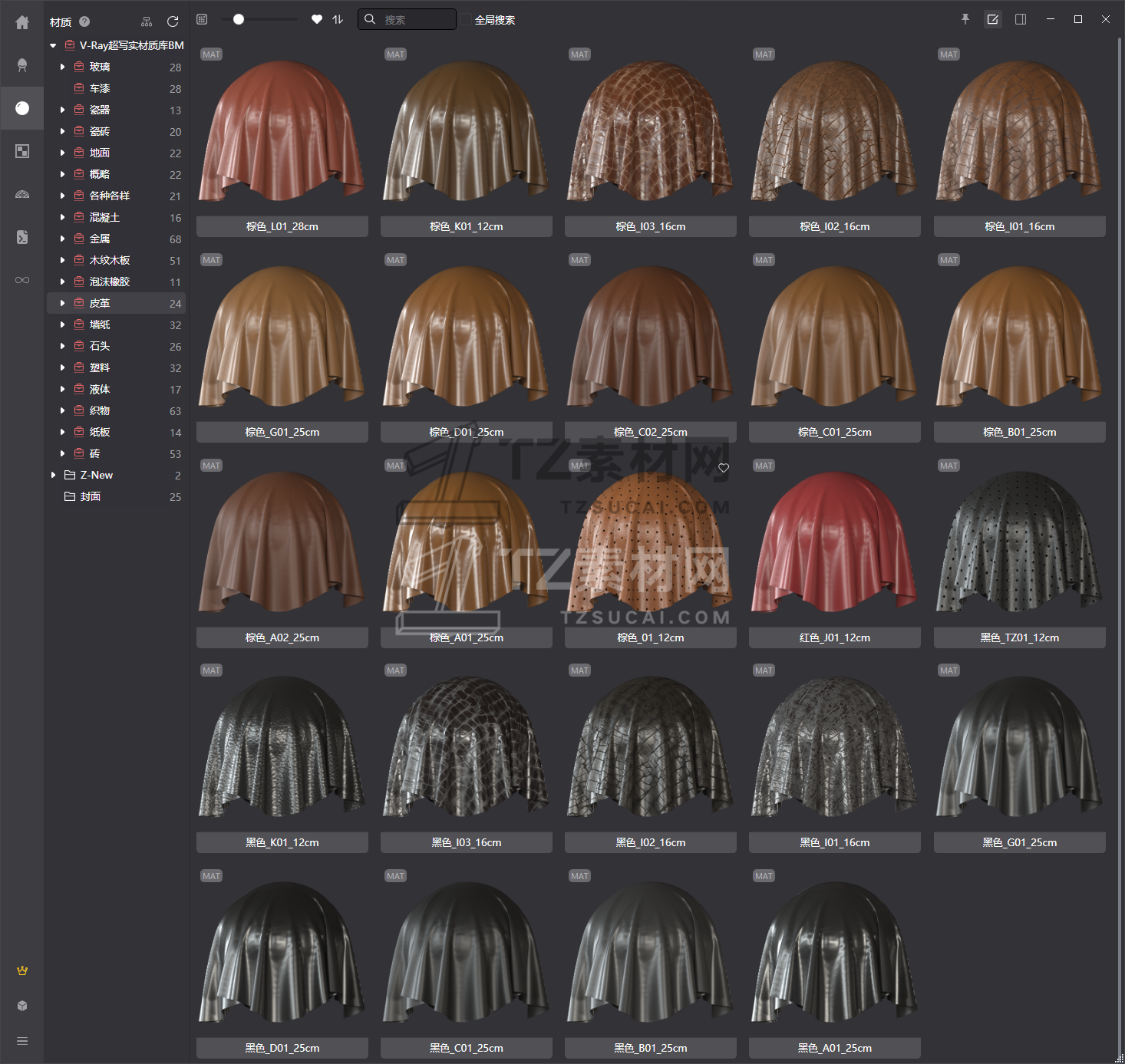The width and height of the screenshot is (1125, 1064).
Task: Click the refresh icon in materials panel
Action: point(173,21)
